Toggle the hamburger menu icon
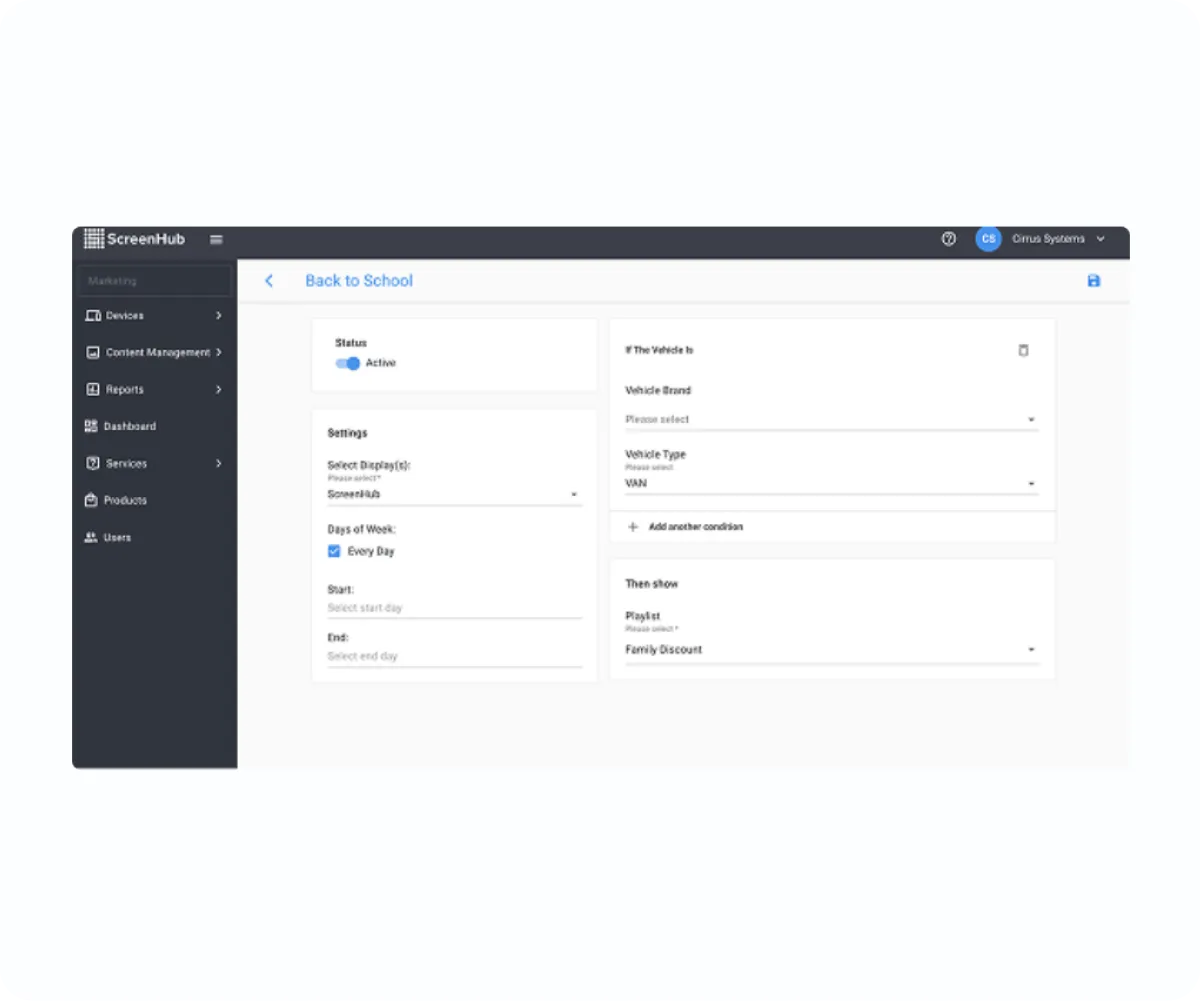 pos(216,240)
